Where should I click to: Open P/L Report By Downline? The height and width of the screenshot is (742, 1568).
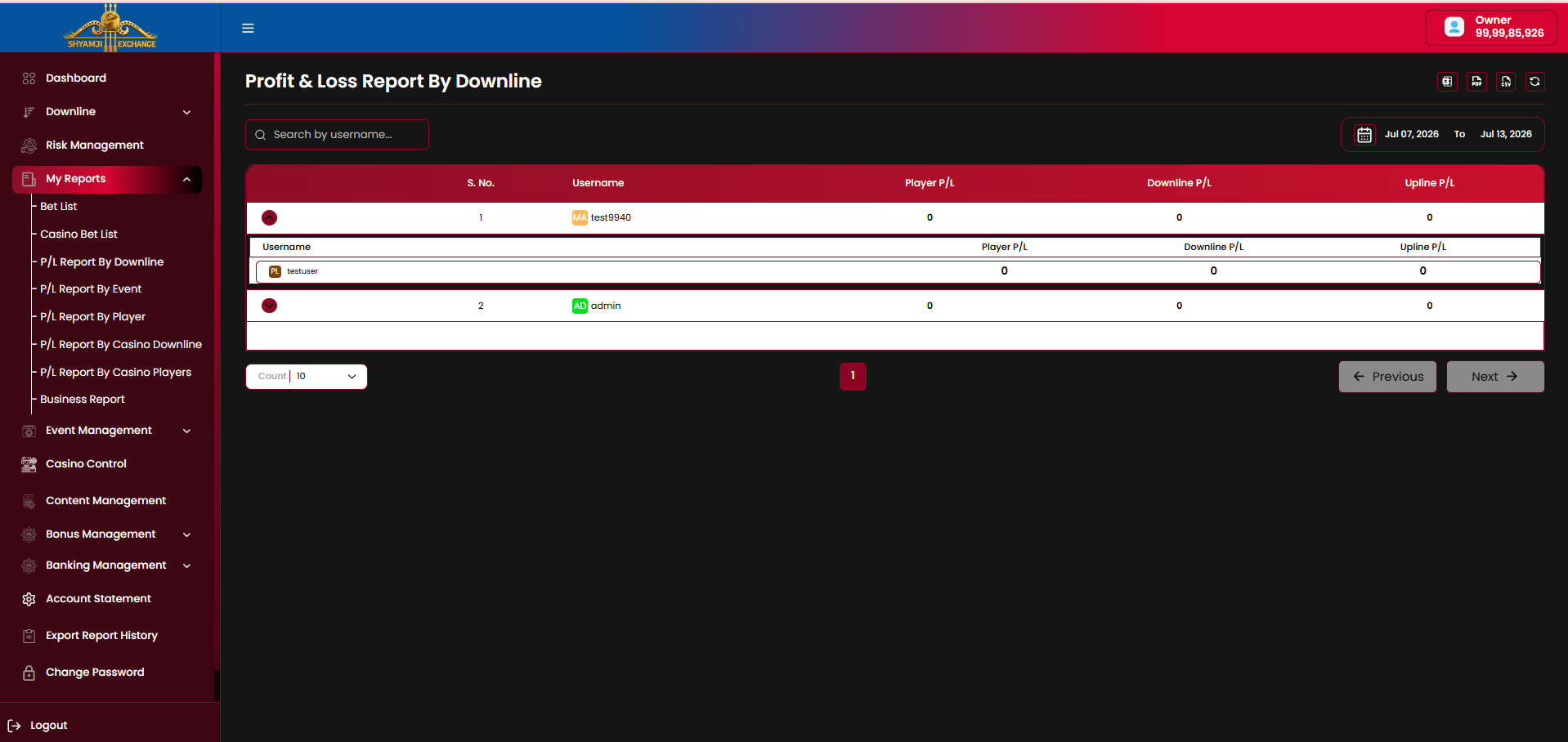tap(101, 262)
